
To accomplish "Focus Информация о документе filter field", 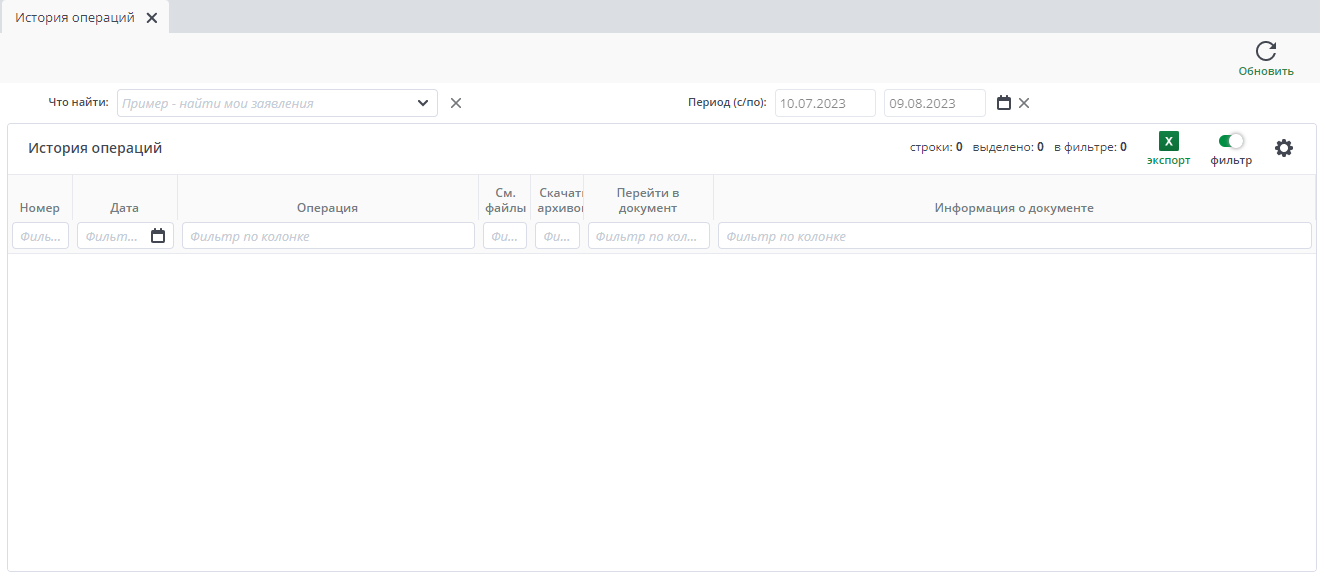I will click(x=1013, y=236).
